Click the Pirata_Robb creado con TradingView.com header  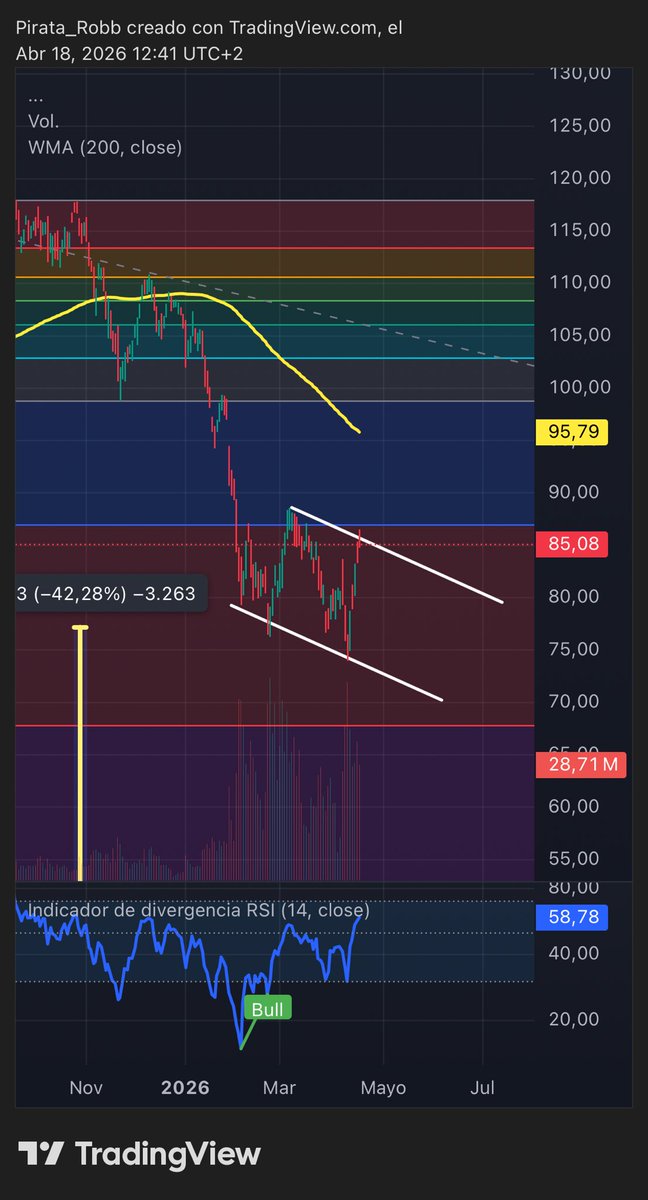[209, 30]
